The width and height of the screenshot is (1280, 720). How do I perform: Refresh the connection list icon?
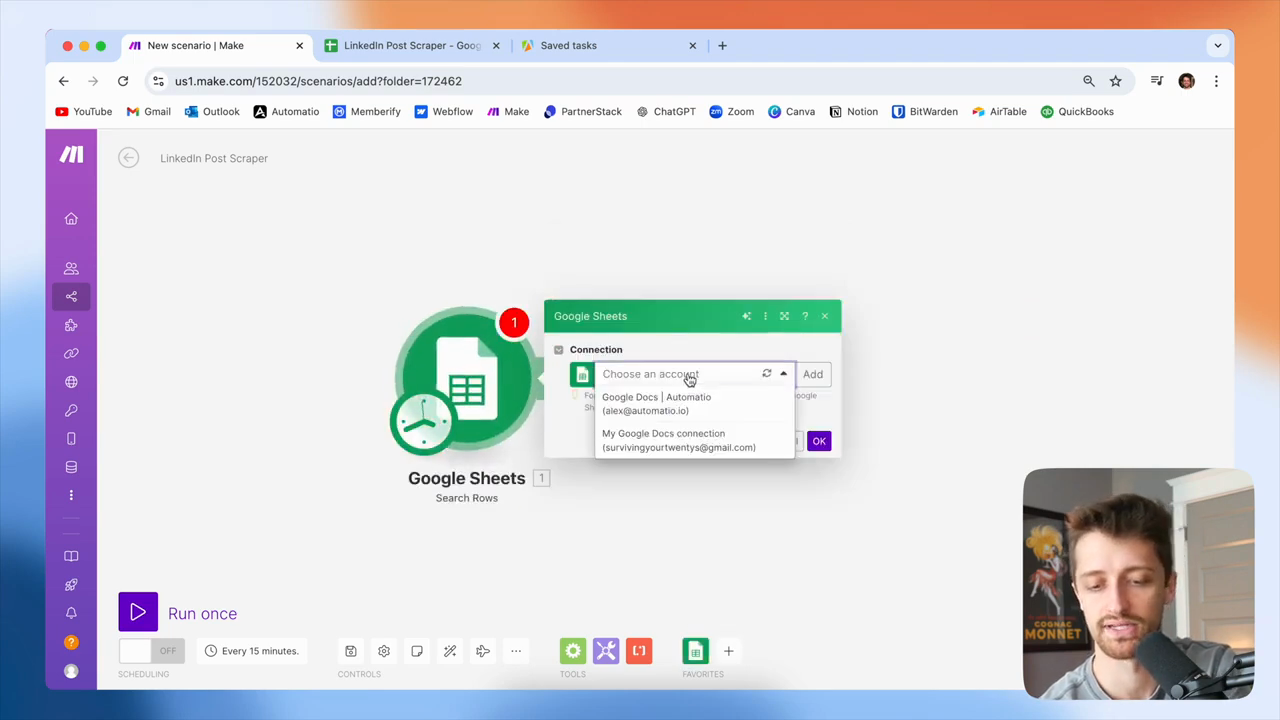[767, 374]
